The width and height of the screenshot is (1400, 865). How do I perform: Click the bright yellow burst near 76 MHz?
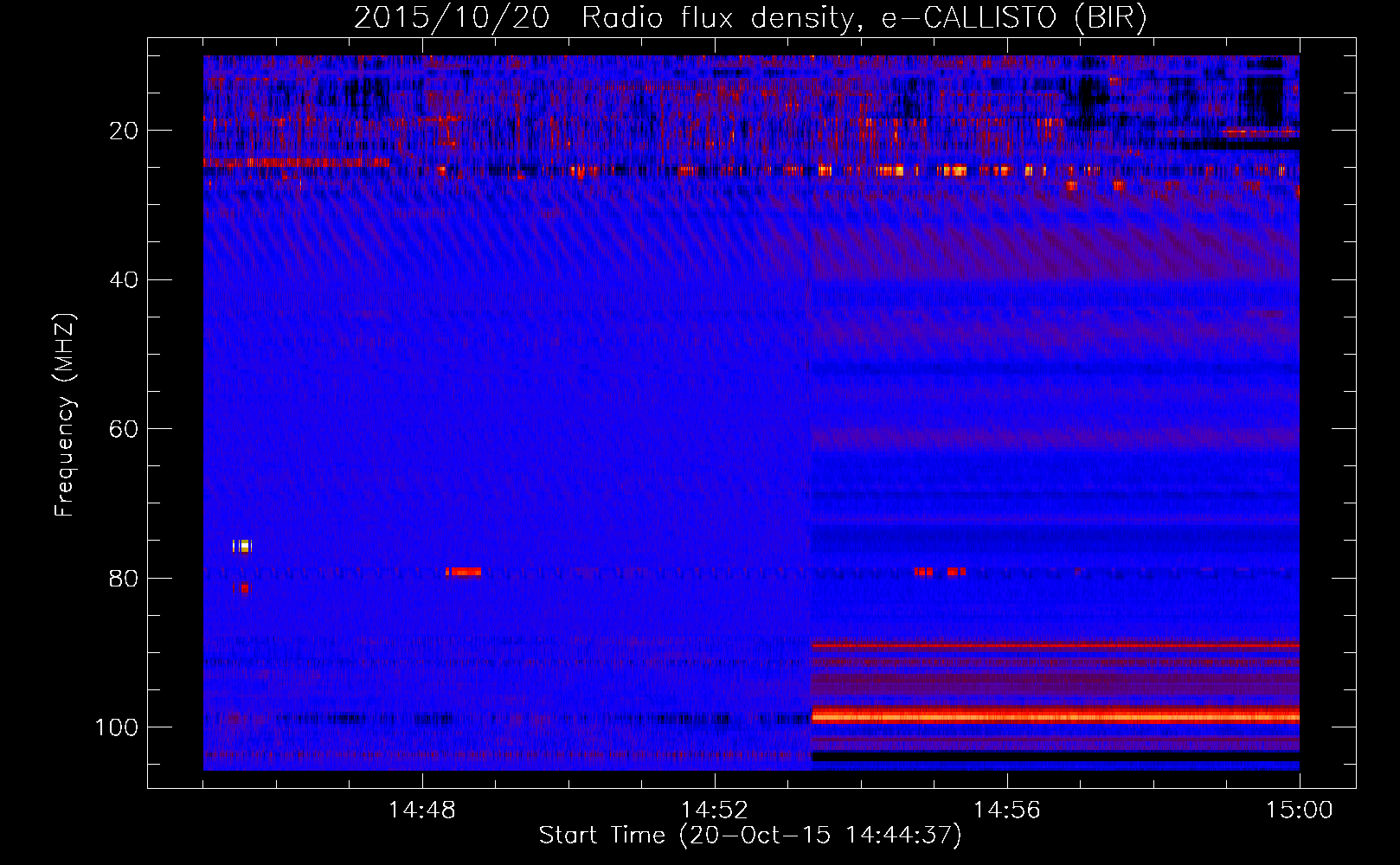(x=242, y=546)
